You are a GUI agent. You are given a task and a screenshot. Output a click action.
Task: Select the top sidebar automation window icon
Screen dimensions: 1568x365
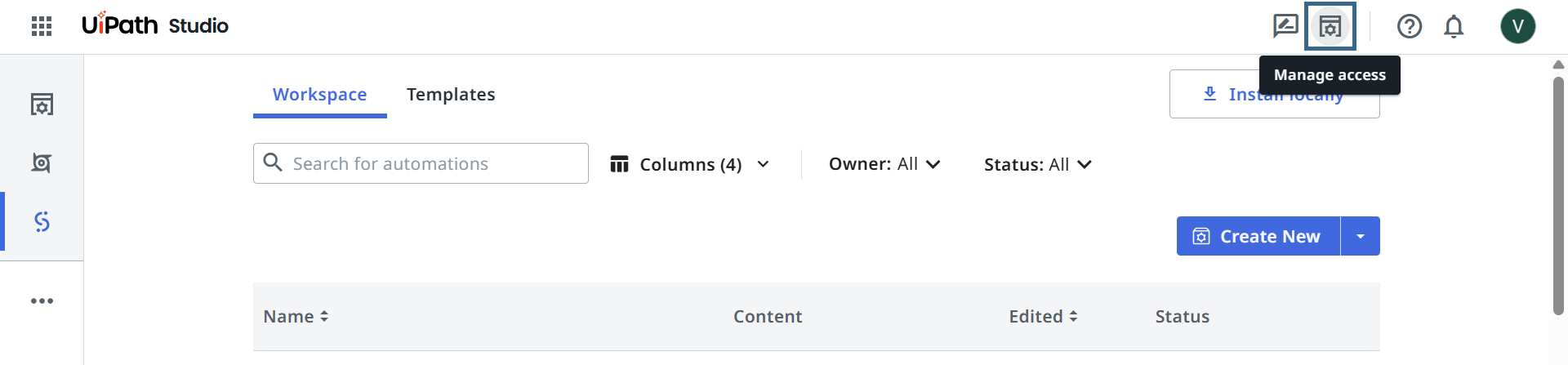point(42,105)
